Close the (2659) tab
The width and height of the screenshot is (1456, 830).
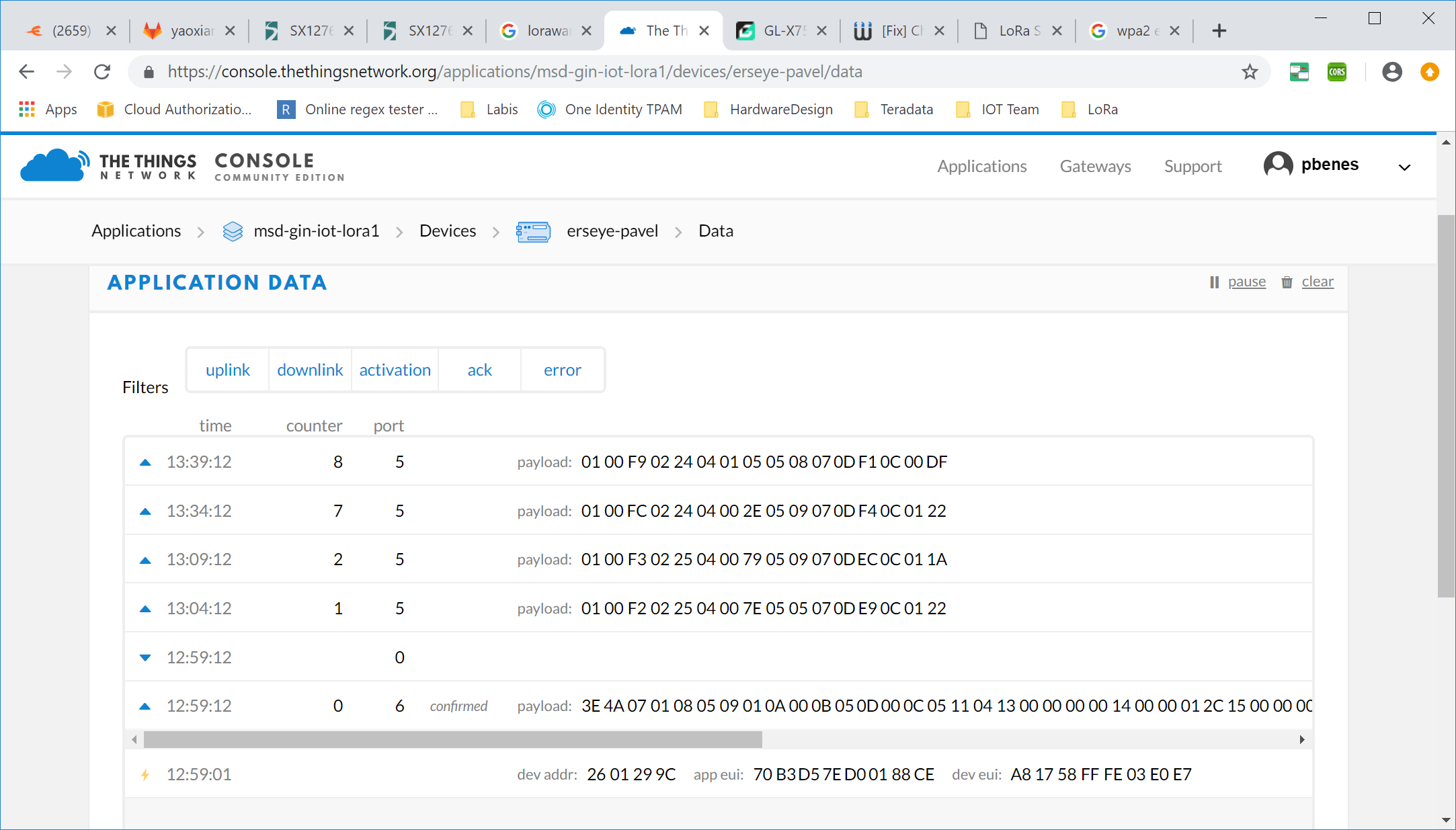tap(112, 31)
